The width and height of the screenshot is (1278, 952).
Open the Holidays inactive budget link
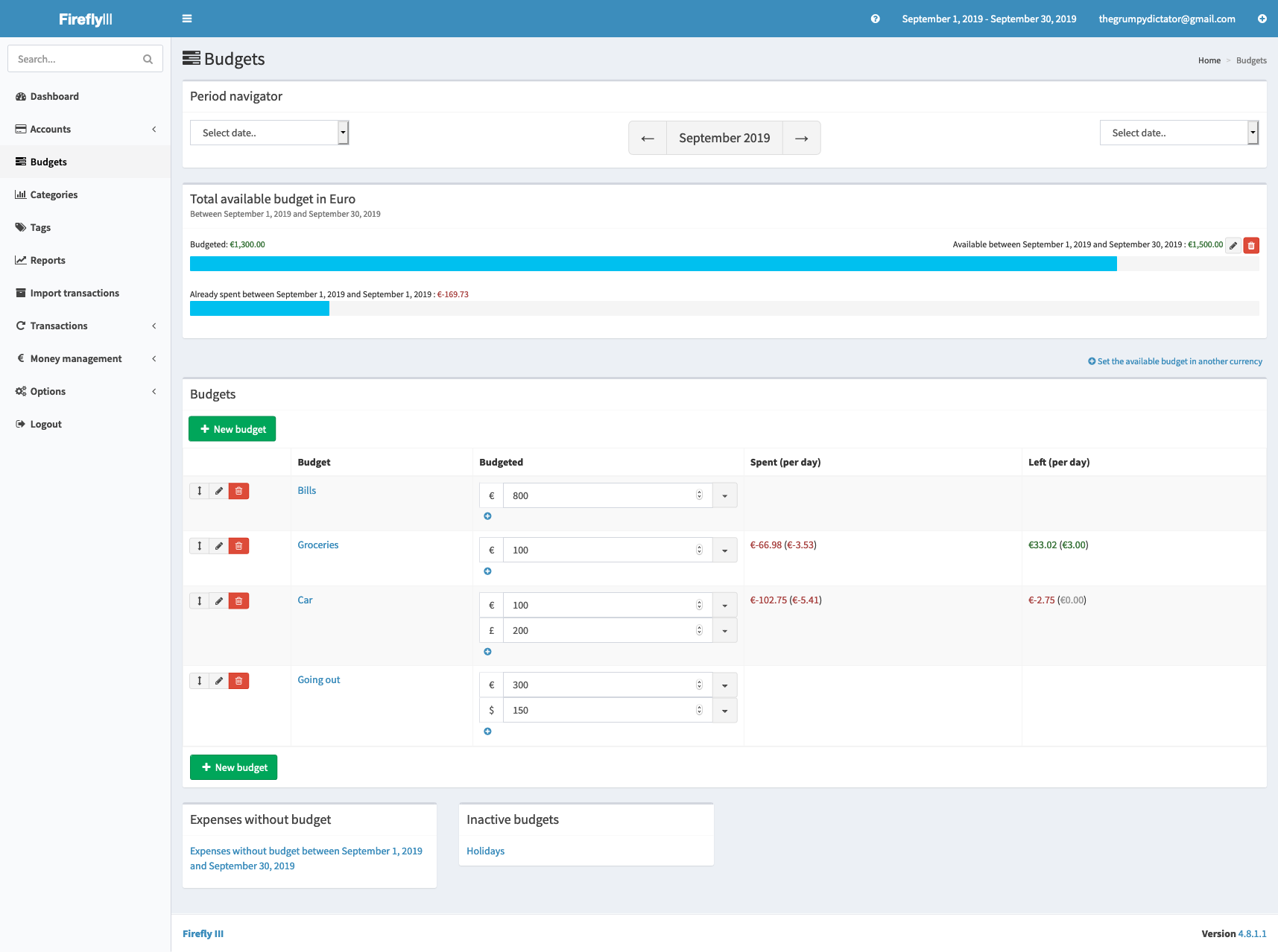click(x=485, y=851)
